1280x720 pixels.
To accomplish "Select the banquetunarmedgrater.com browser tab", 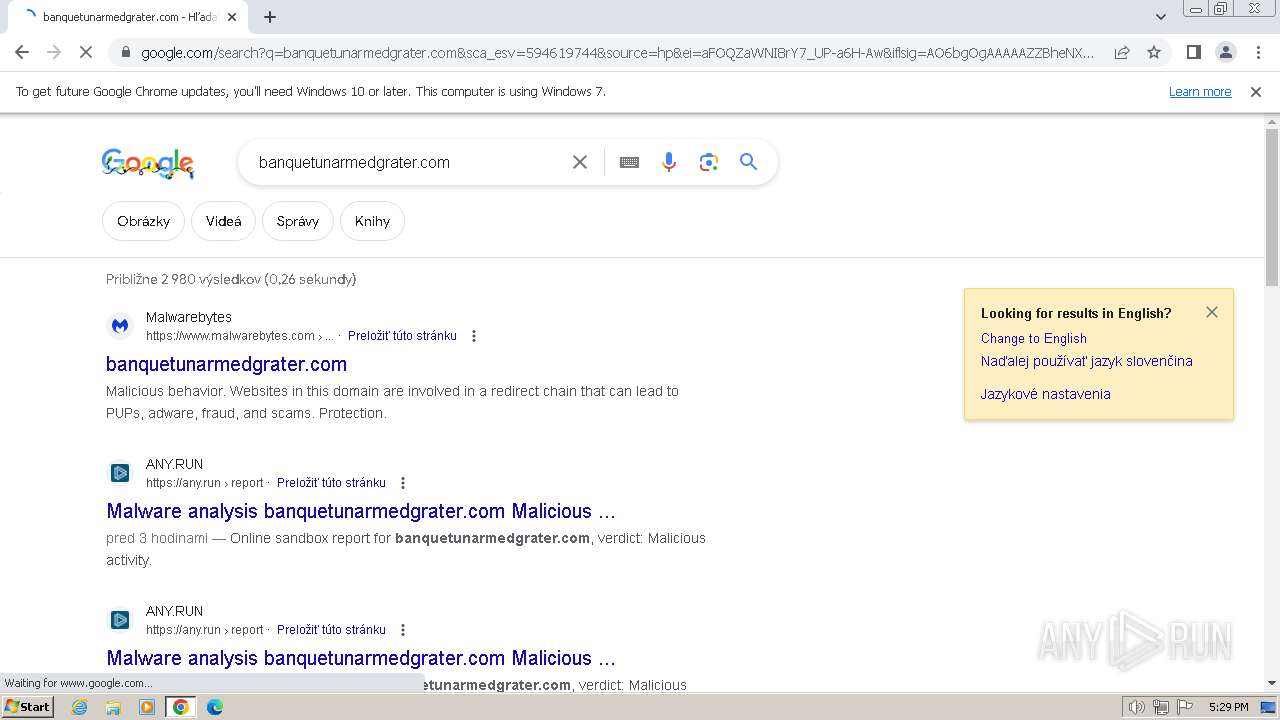I will [129, 17].
